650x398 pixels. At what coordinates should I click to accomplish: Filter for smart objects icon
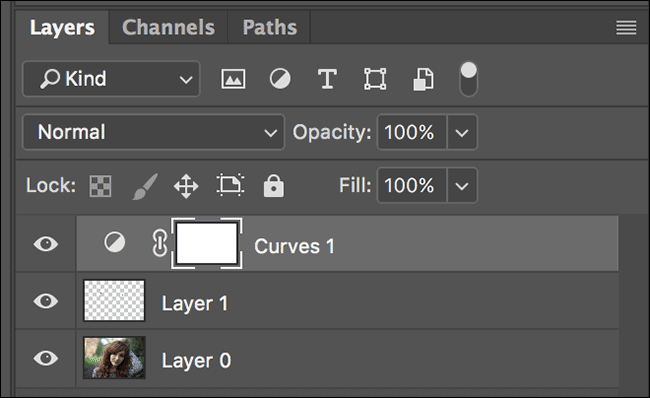click(423, 79)
